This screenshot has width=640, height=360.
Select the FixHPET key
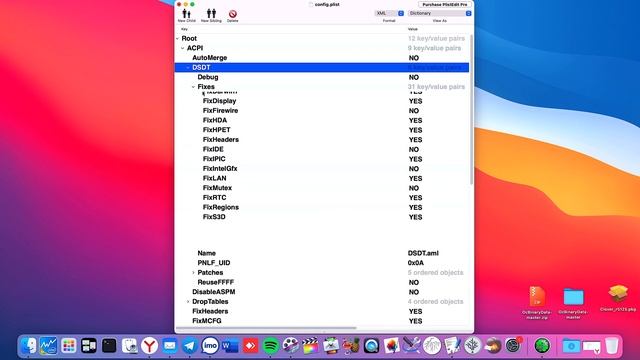click(217, 130)
